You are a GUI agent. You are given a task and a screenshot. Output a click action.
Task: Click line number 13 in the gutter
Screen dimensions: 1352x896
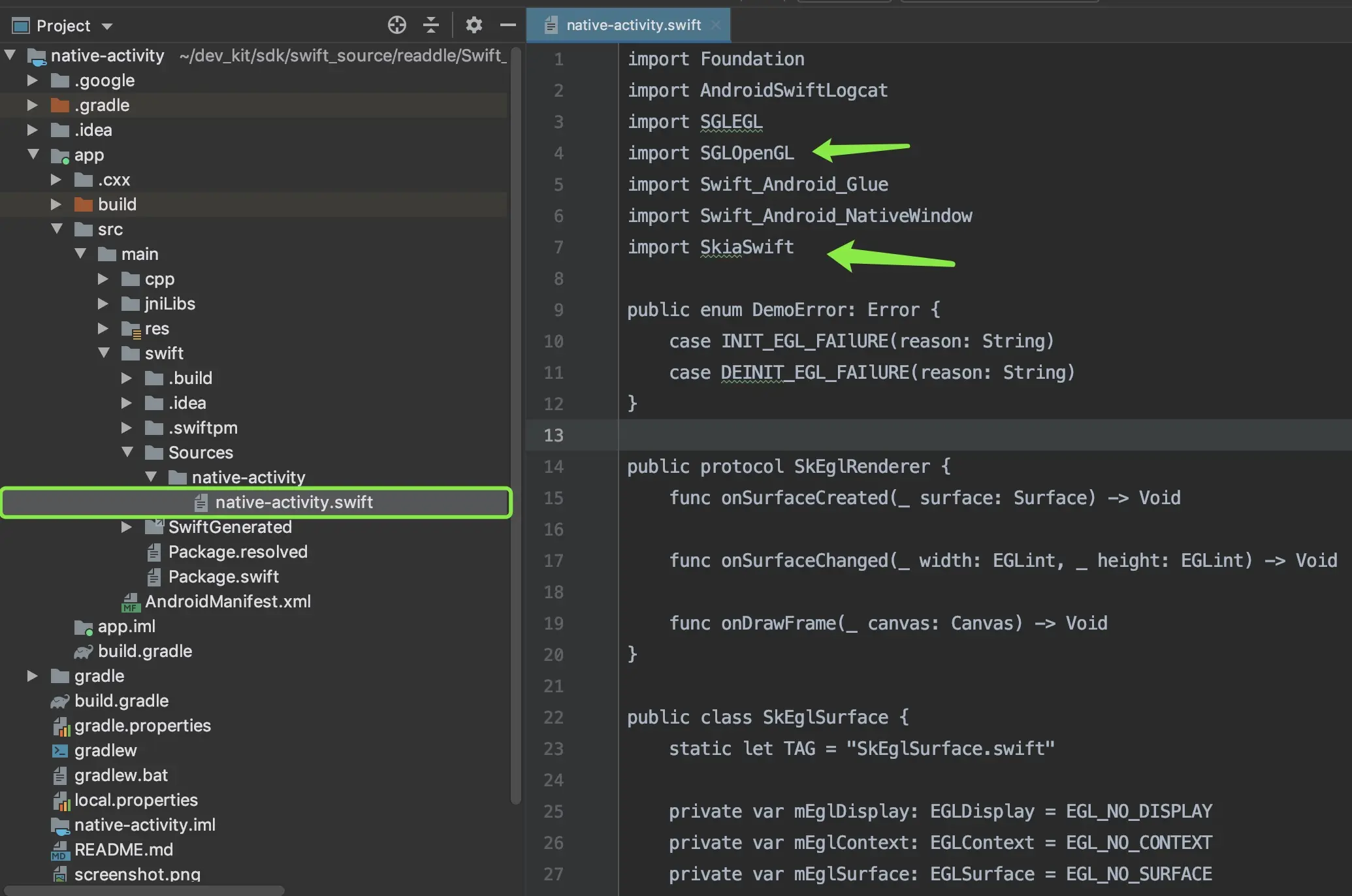click(x=553, y=435)
